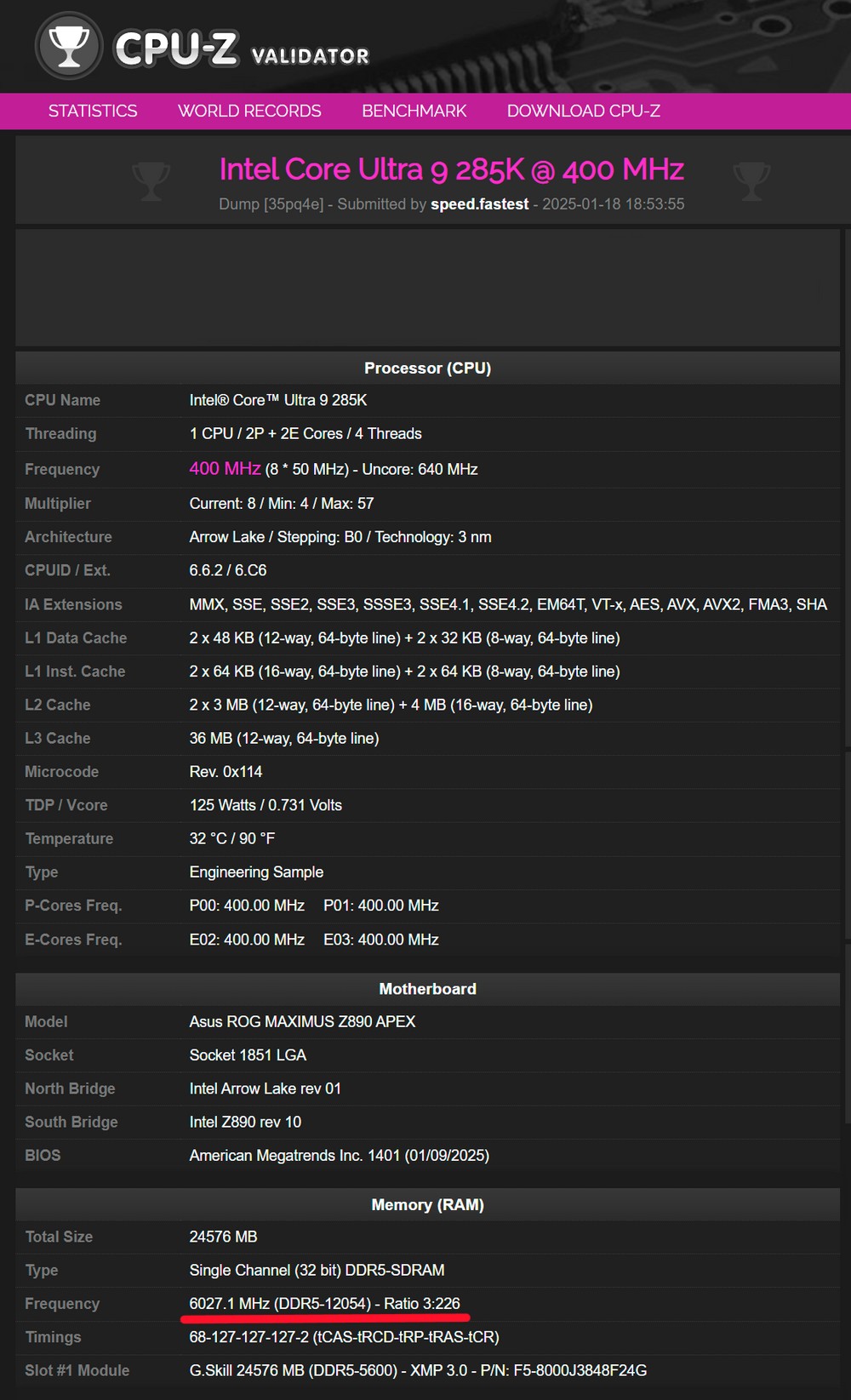Viewport: 851px width, 1400px height.
Task: Open the World Records menu item
Action: coord(249,111)
